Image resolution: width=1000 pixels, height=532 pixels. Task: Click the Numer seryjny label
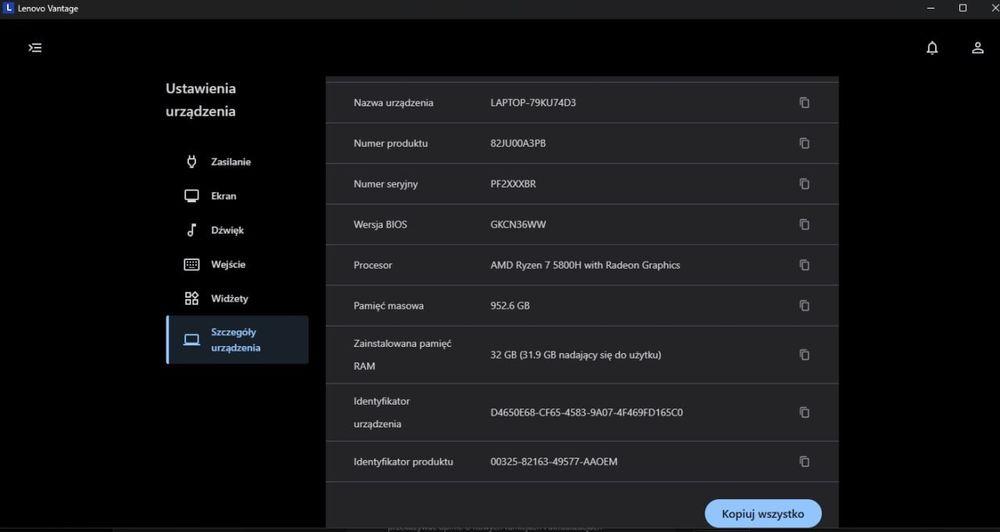pyautogui.click(x=386, y=184)
